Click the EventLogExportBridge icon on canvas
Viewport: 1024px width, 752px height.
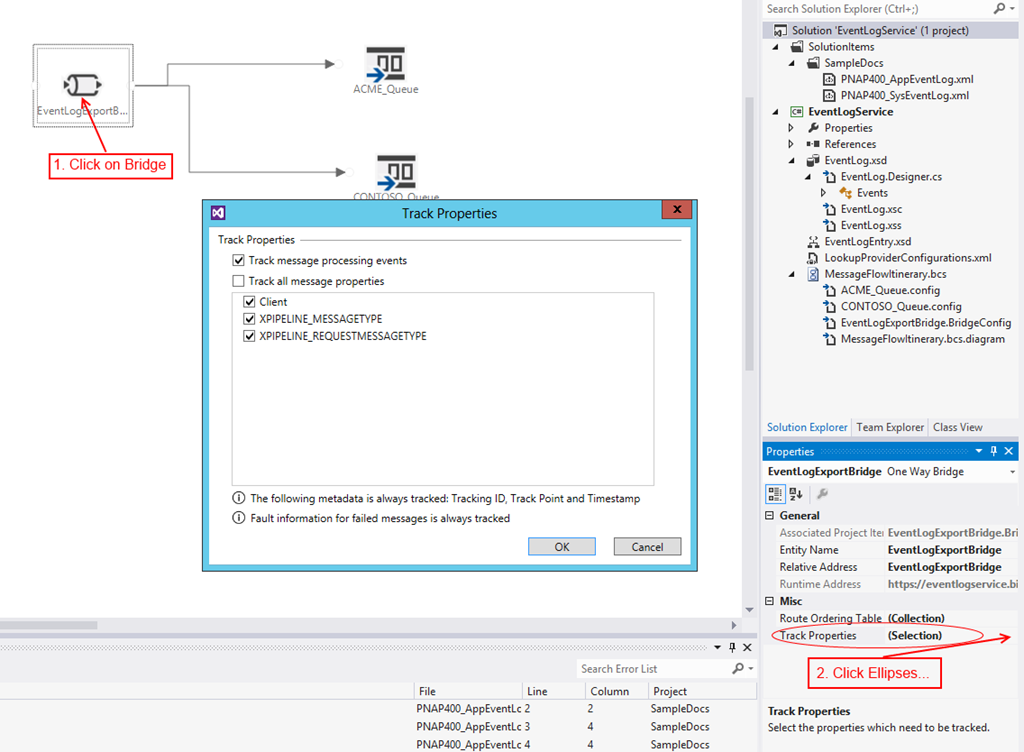pos(83,84)
